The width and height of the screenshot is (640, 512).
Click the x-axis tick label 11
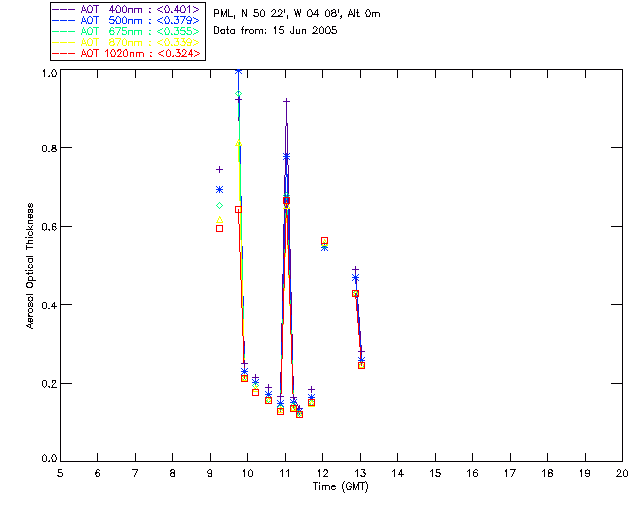point(285,473)
